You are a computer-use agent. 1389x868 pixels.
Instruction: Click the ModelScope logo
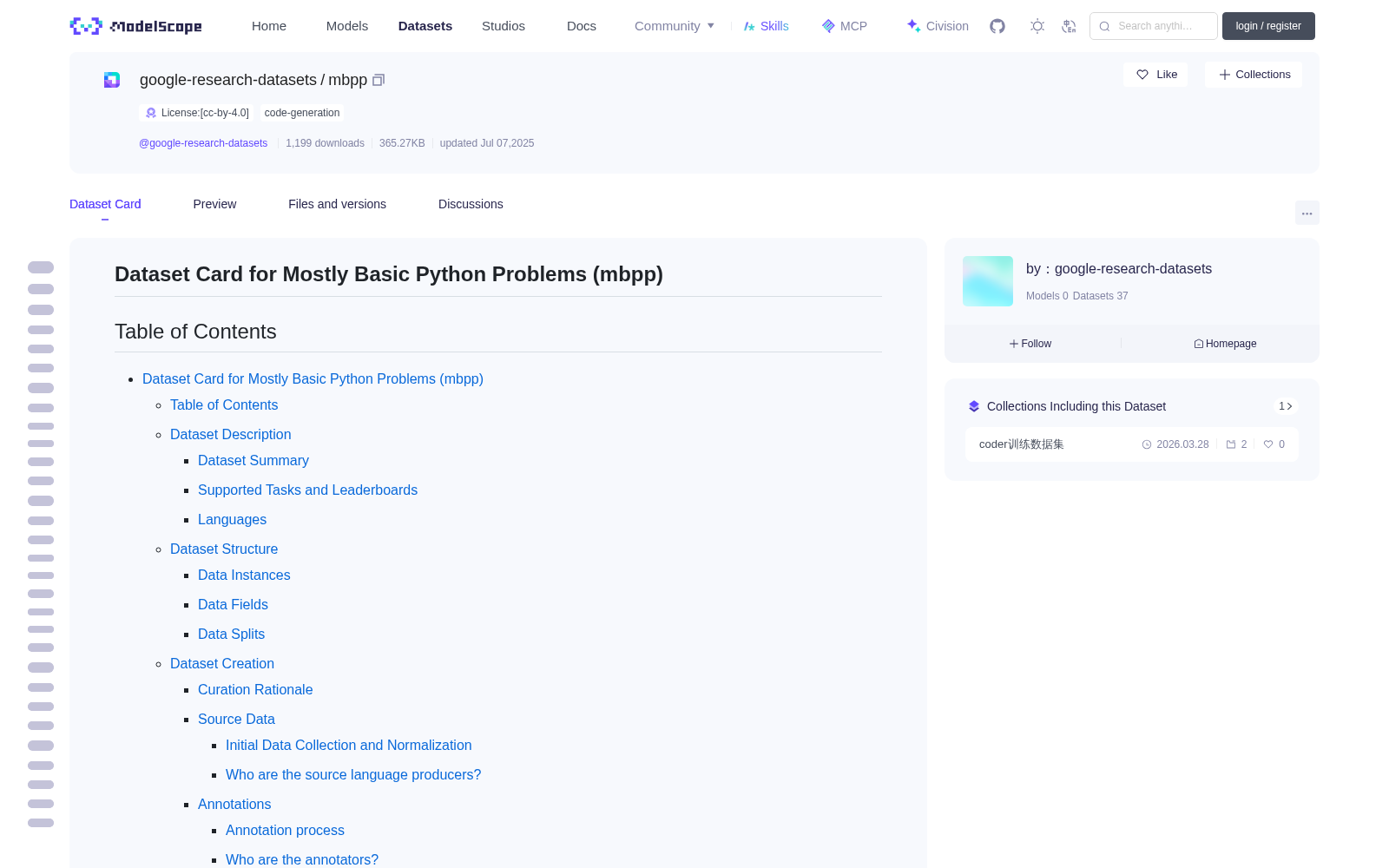coord(136,26)
